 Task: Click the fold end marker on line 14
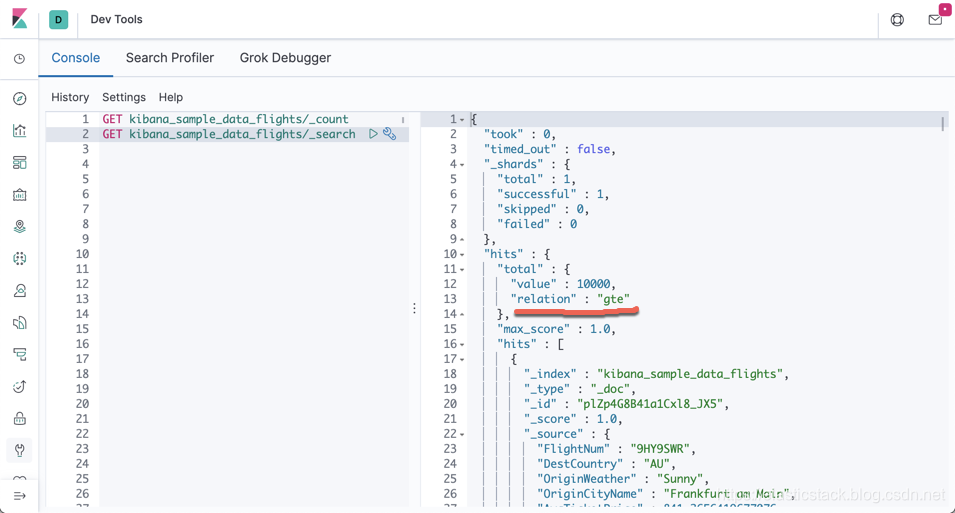(462, 314)
